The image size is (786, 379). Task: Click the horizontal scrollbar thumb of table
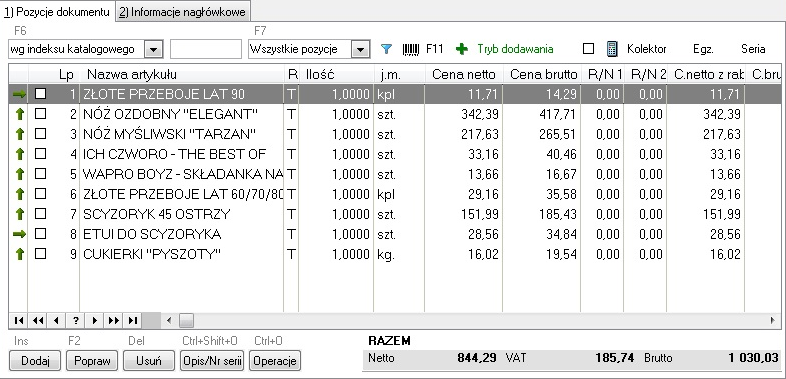point(186,320)
